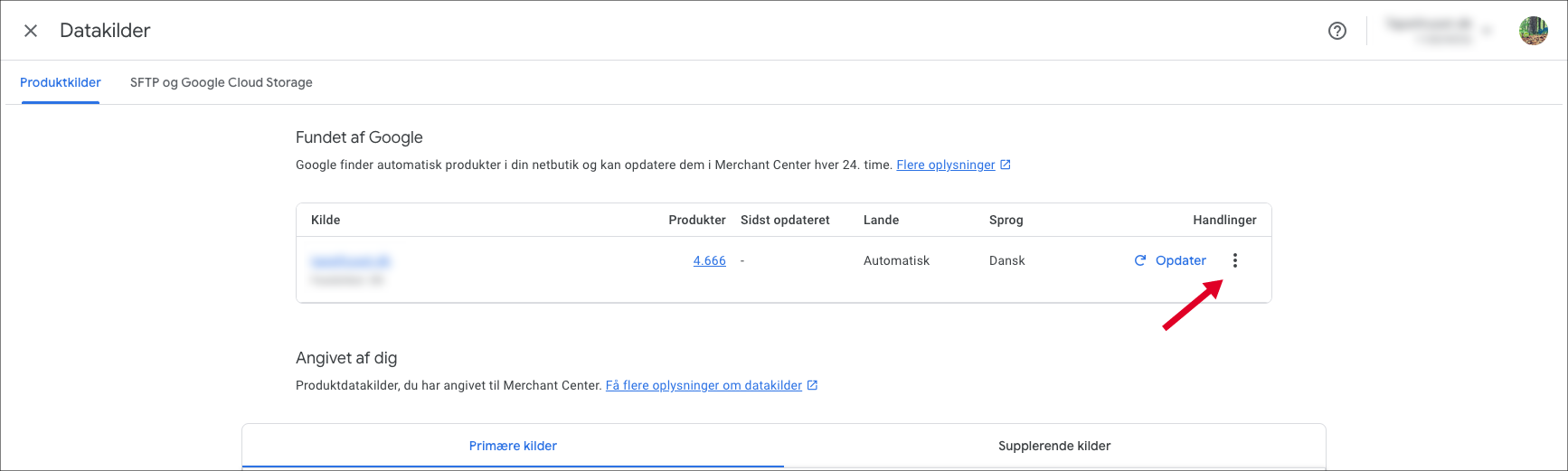1568x471 pixels.
Task: Select the Supplerende kilder tab
Action: pos(1054,446)
